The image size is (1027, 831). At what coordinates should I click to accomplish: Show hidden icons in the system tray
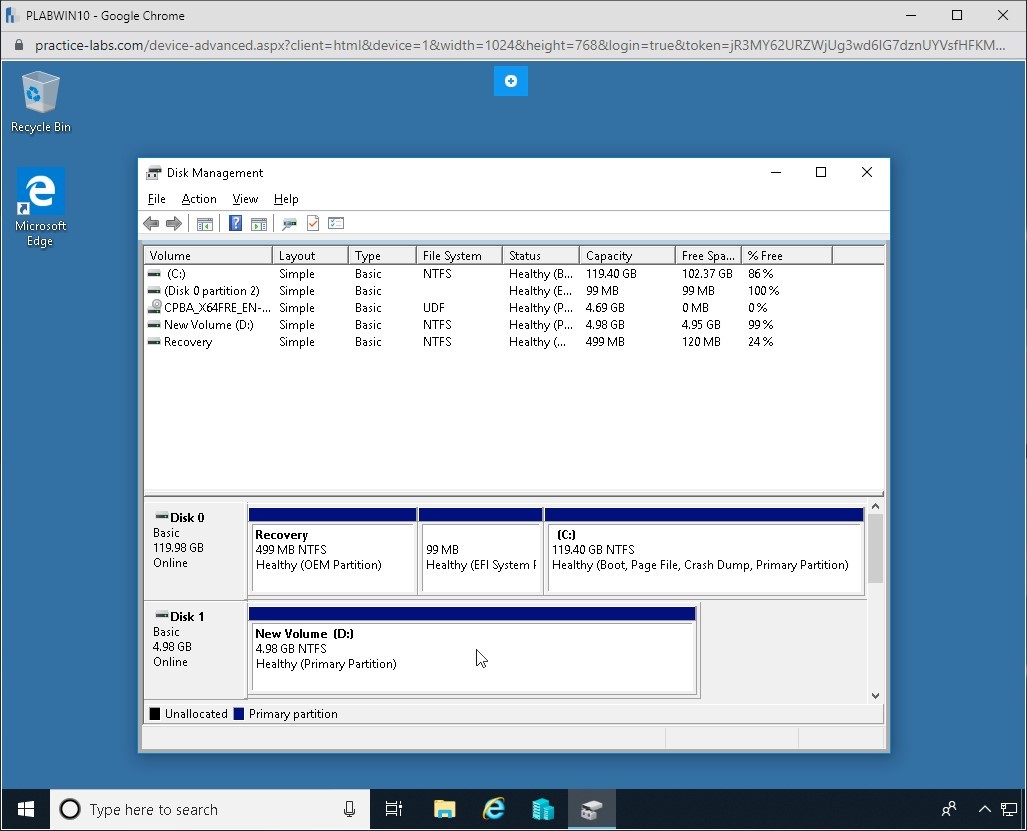[x=984, y=809]
